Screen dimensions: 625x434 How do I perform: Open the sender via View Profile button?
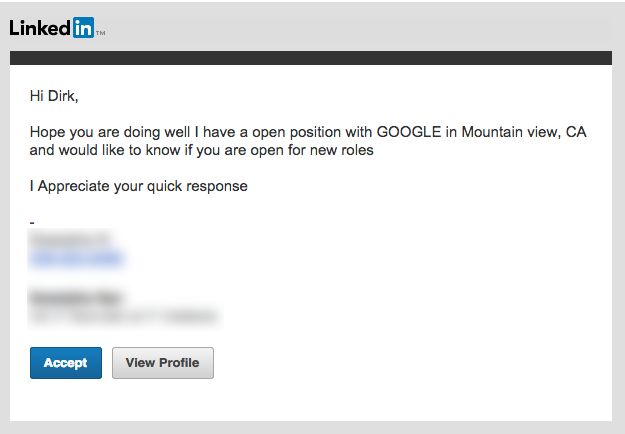point(162,363)
